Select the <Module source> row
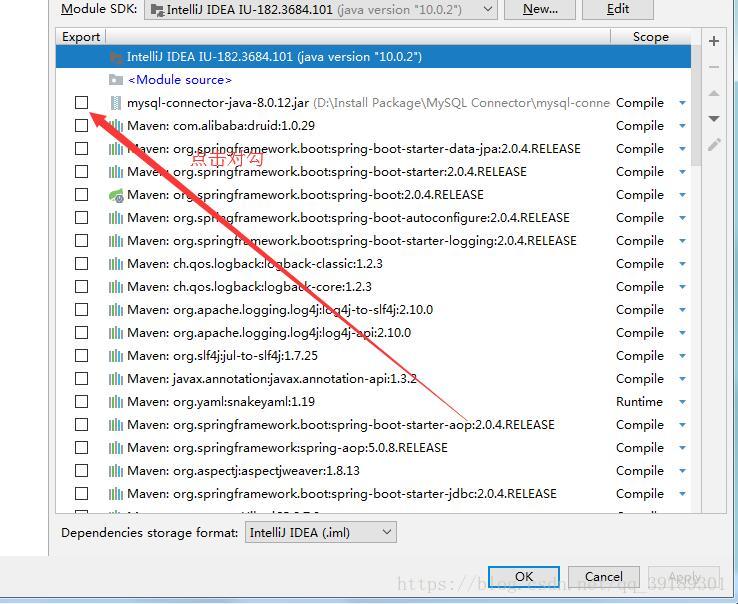Screen dimensions: 738x604 [373, 80]
